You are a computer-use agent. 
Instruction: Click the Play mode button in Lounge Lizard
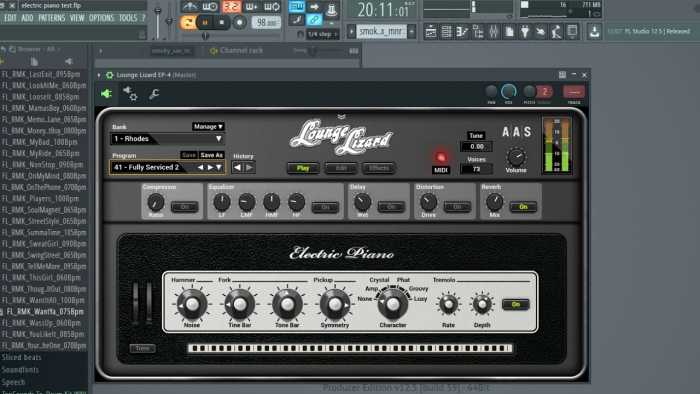point(303,168)
